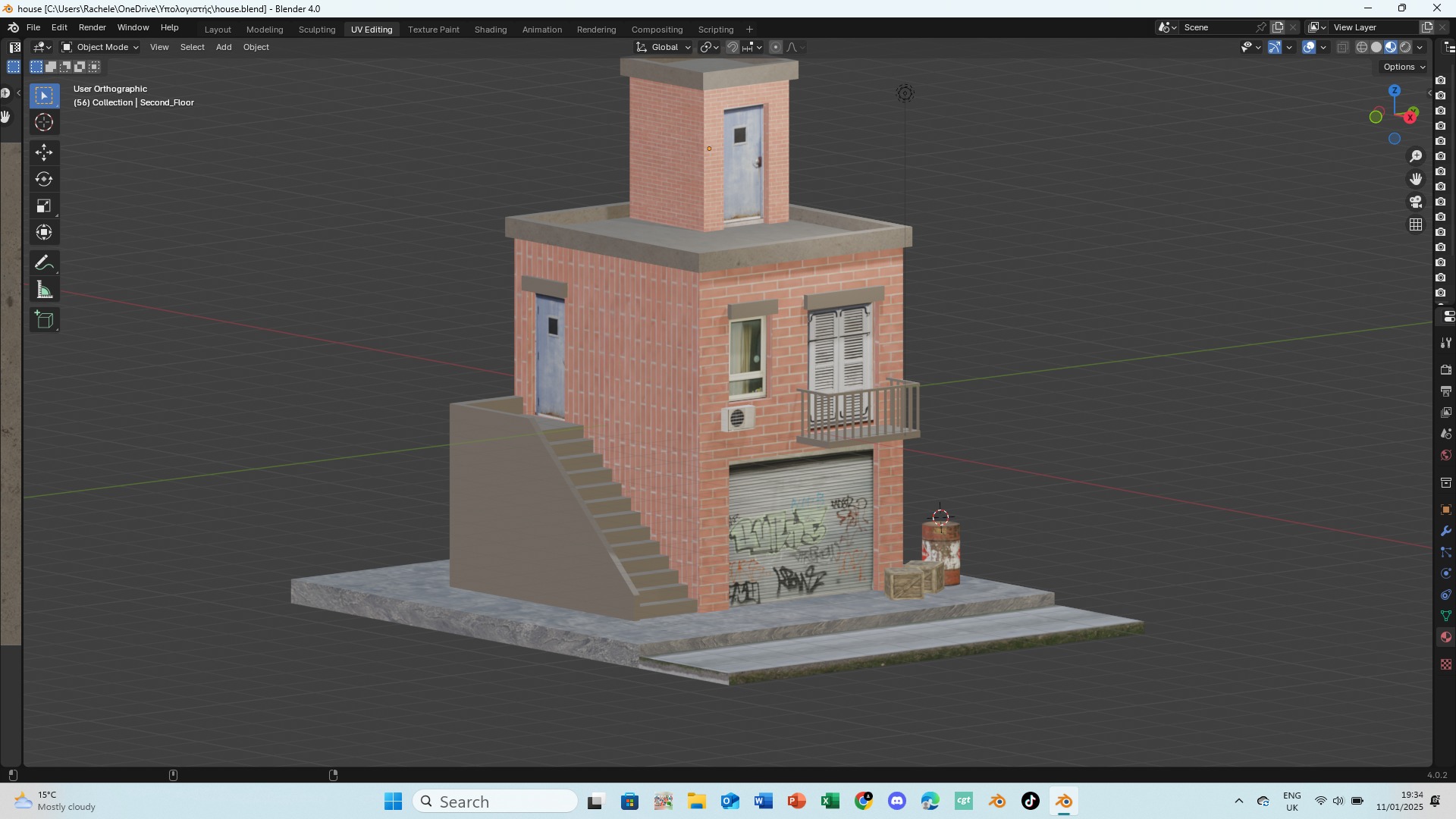Open the Render menu

coord(93,27)
